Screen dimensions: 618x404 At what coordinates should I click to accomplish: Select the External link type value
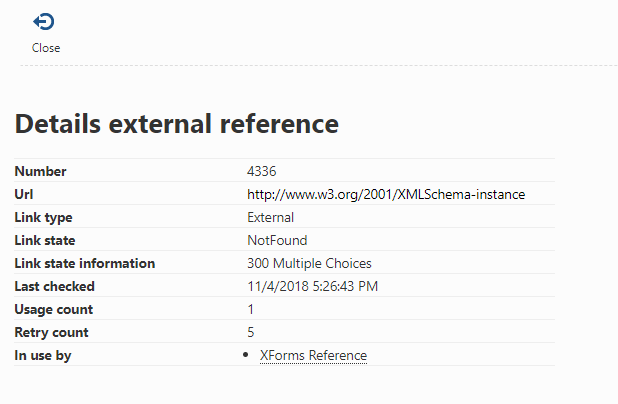pos(270,217)
